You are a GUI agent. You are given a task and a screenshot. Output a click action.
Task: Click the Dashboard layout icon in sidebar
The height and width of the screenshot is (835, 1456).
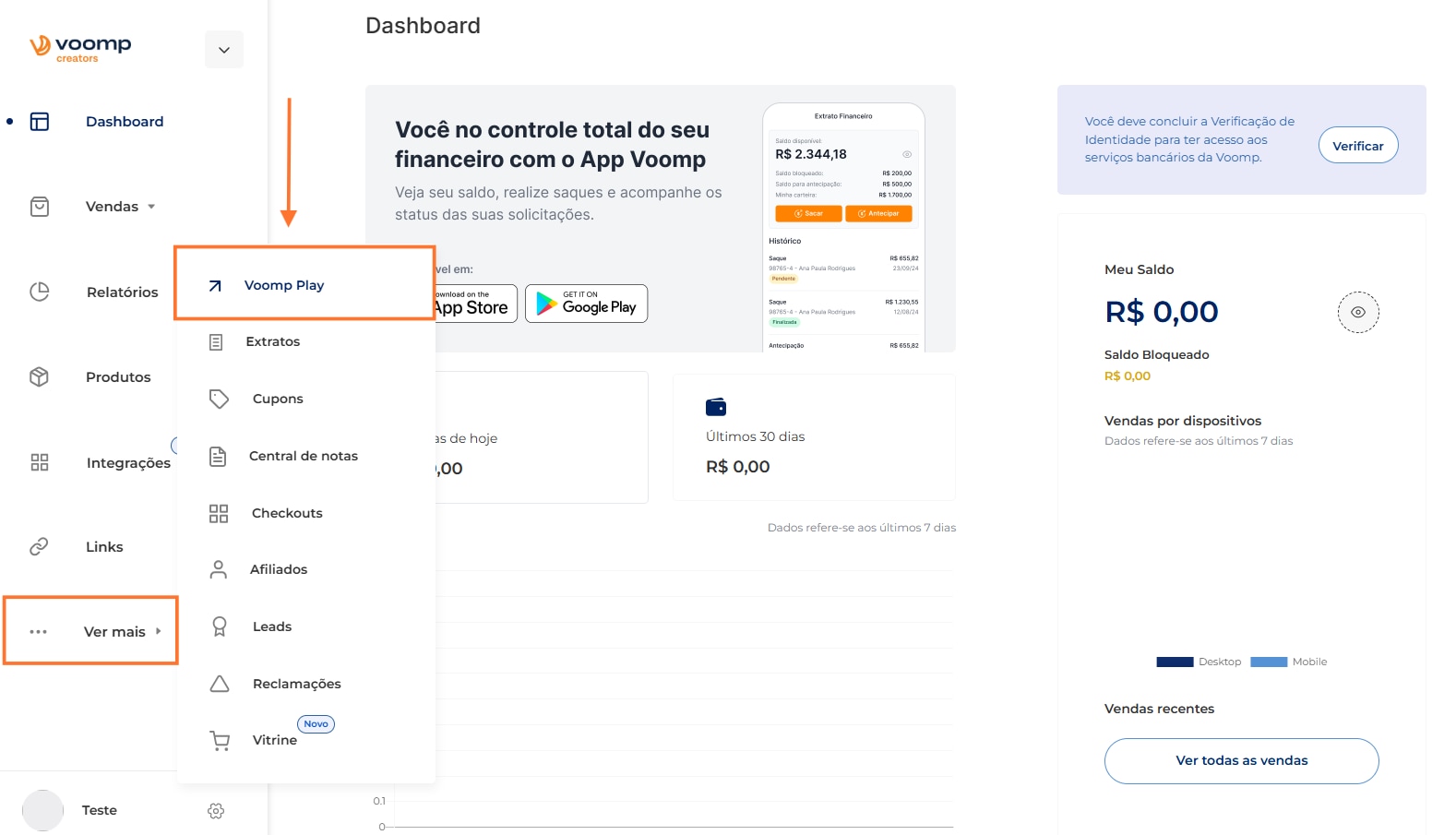pyautogui.click(x=40, y=122)
